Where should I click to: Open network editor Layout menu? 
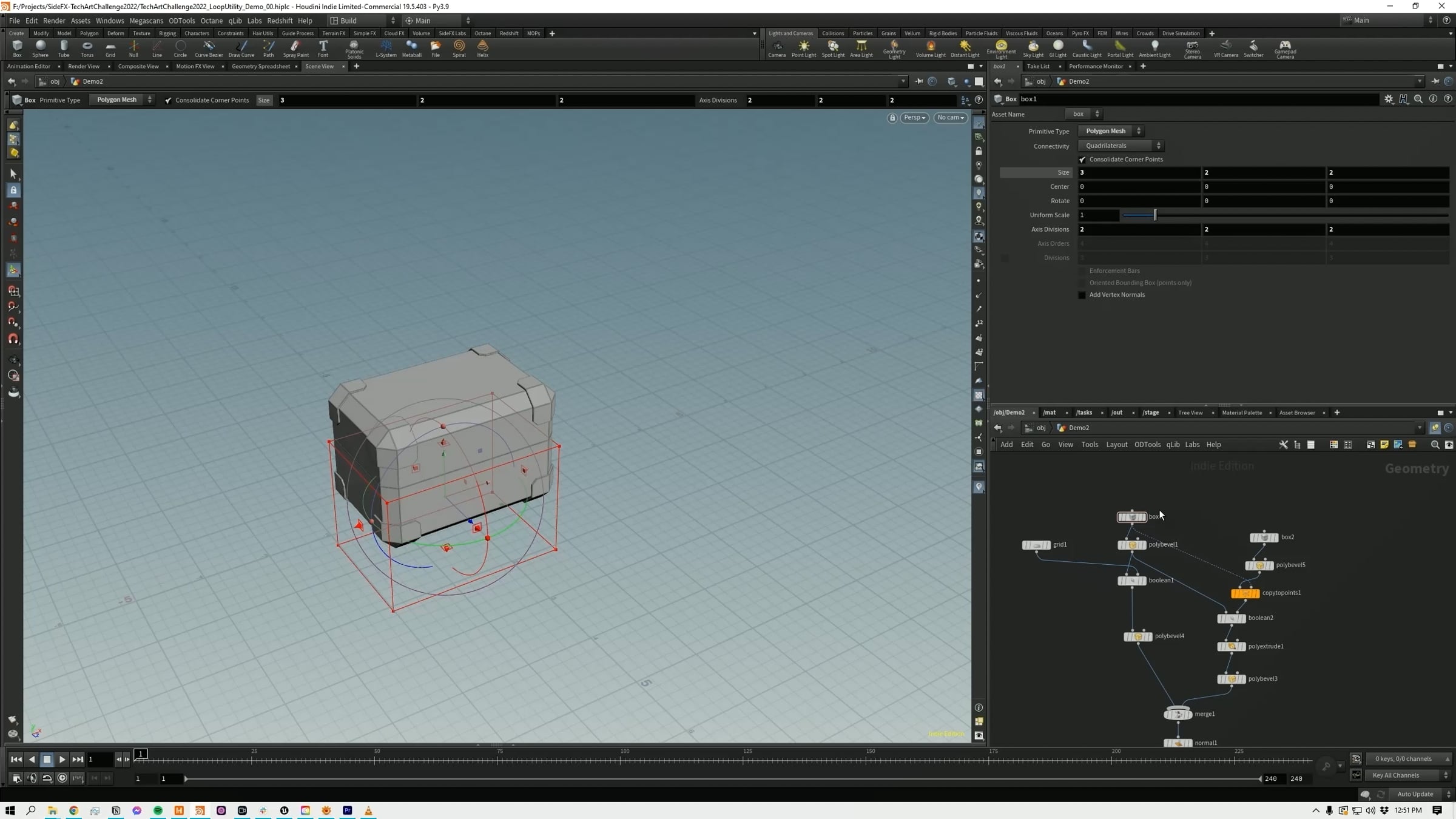(1116, 445)
